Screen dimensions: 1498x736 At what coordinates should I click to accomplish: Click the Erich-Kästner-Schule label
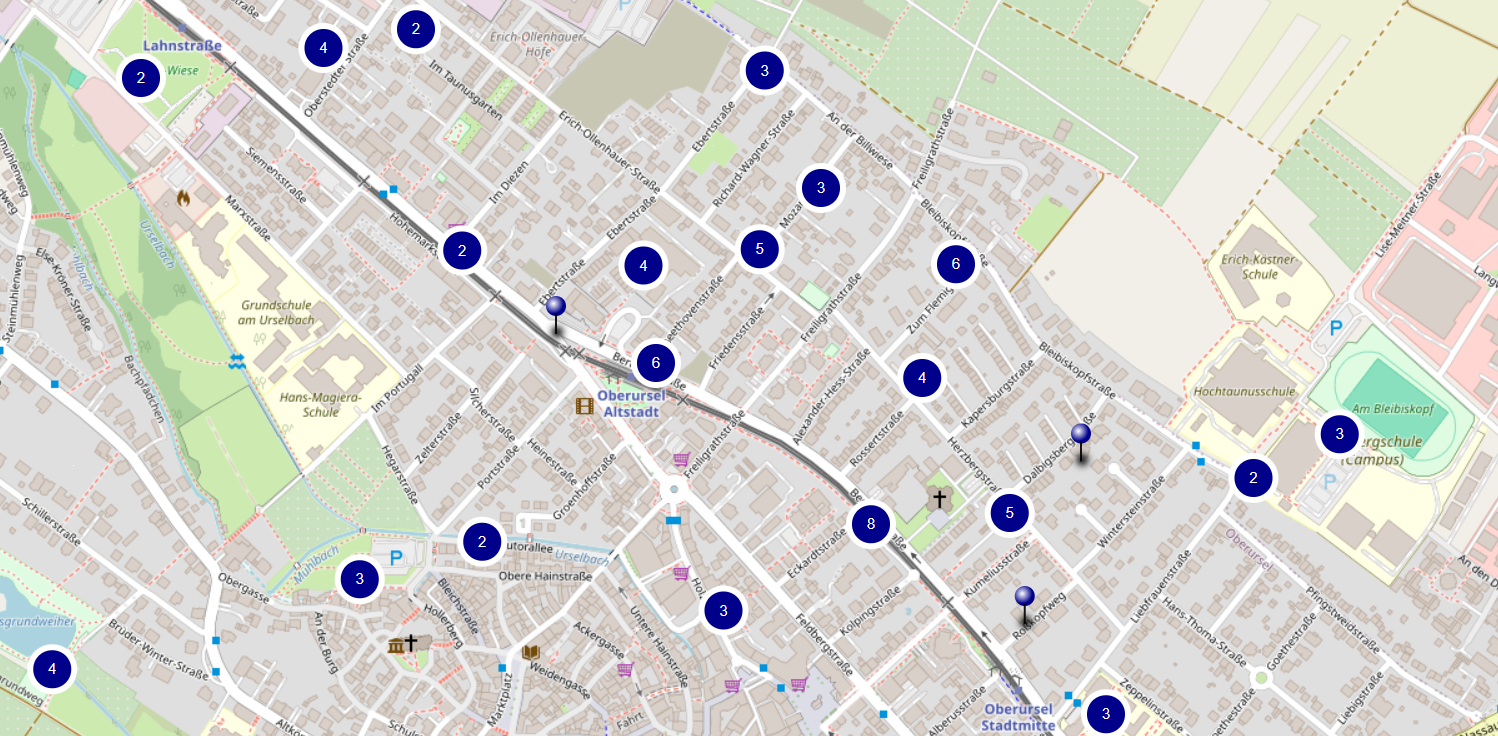coord(1259,266)
